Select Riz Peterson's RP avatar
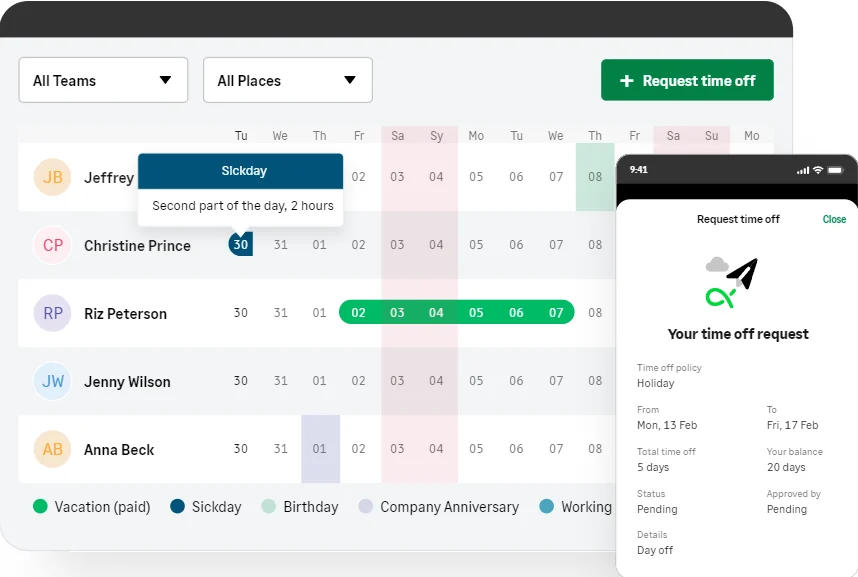The height and width of the screenshot is (577, 858). pos(52,313)
